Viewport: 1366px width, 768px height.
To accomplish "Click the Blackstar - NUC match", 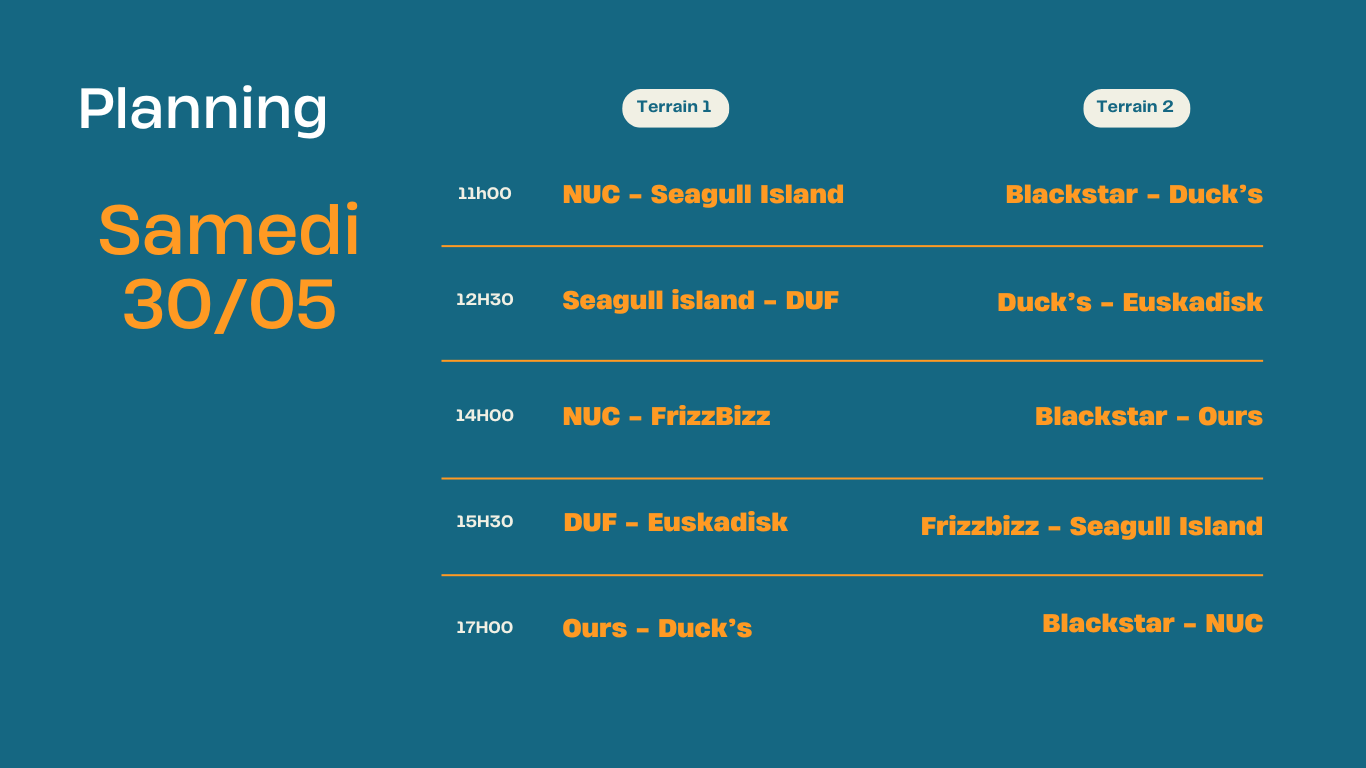I will 1152,623.
